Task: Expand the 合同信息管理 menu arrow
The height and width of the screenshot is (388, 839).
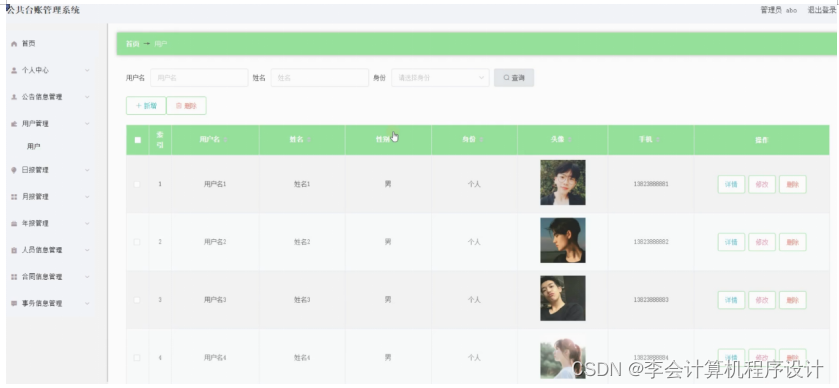Action: [87, 277]
